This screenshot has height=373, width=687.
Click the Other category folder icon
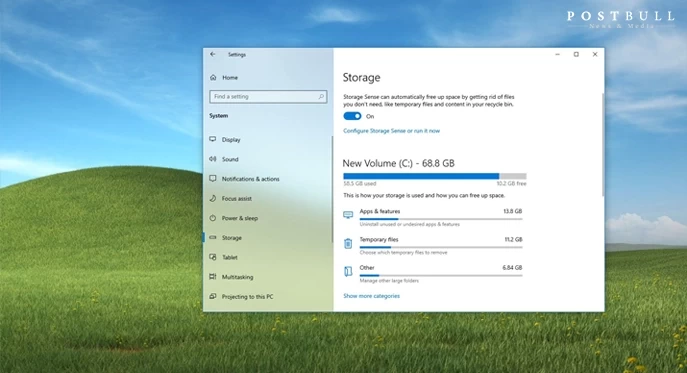[348, 272]
